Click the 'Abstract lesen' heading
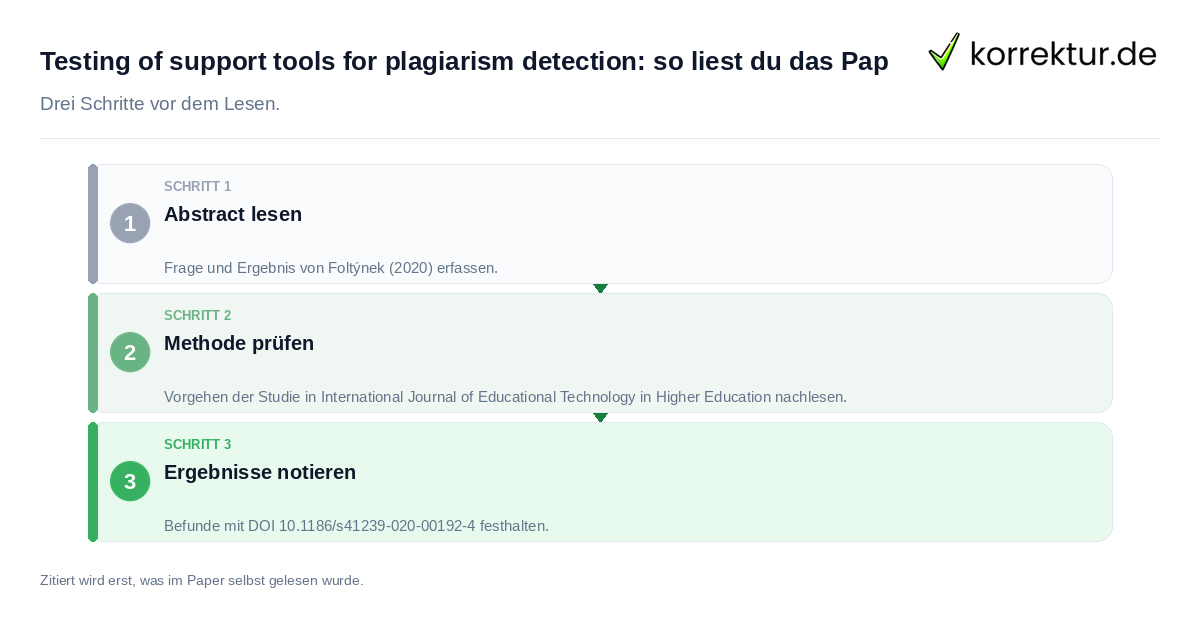 [233, 214]
